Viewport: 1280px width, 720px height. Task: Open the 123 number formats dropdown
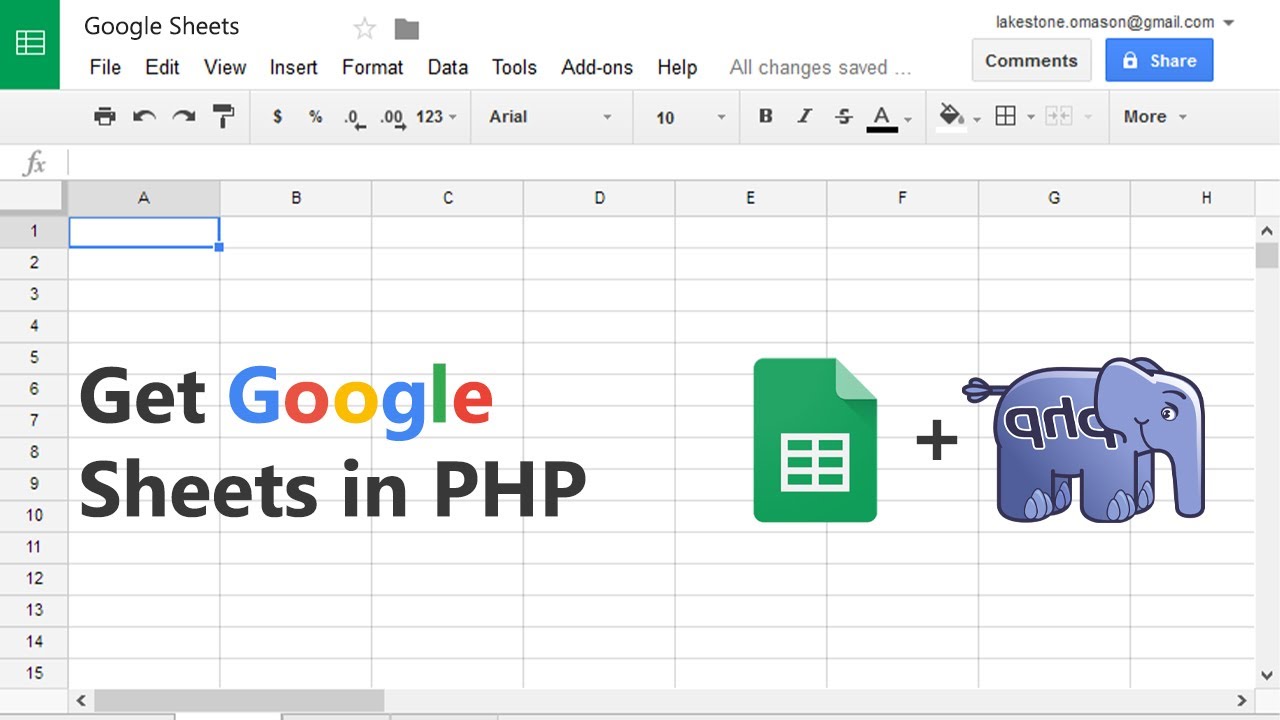click(x=436, y=117)
